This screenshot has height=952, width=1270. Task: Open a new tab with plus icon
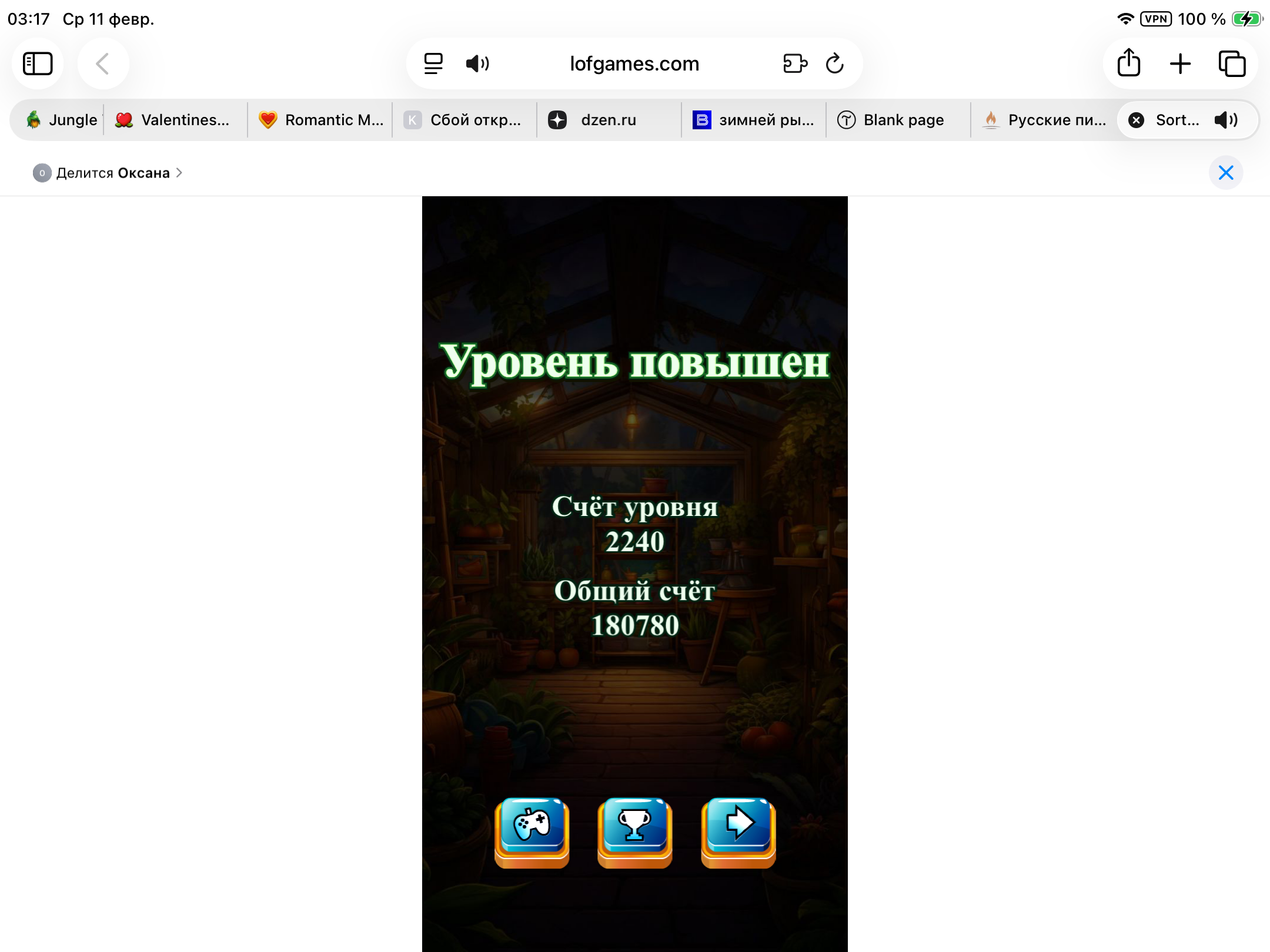click(x=1180, y=63)
